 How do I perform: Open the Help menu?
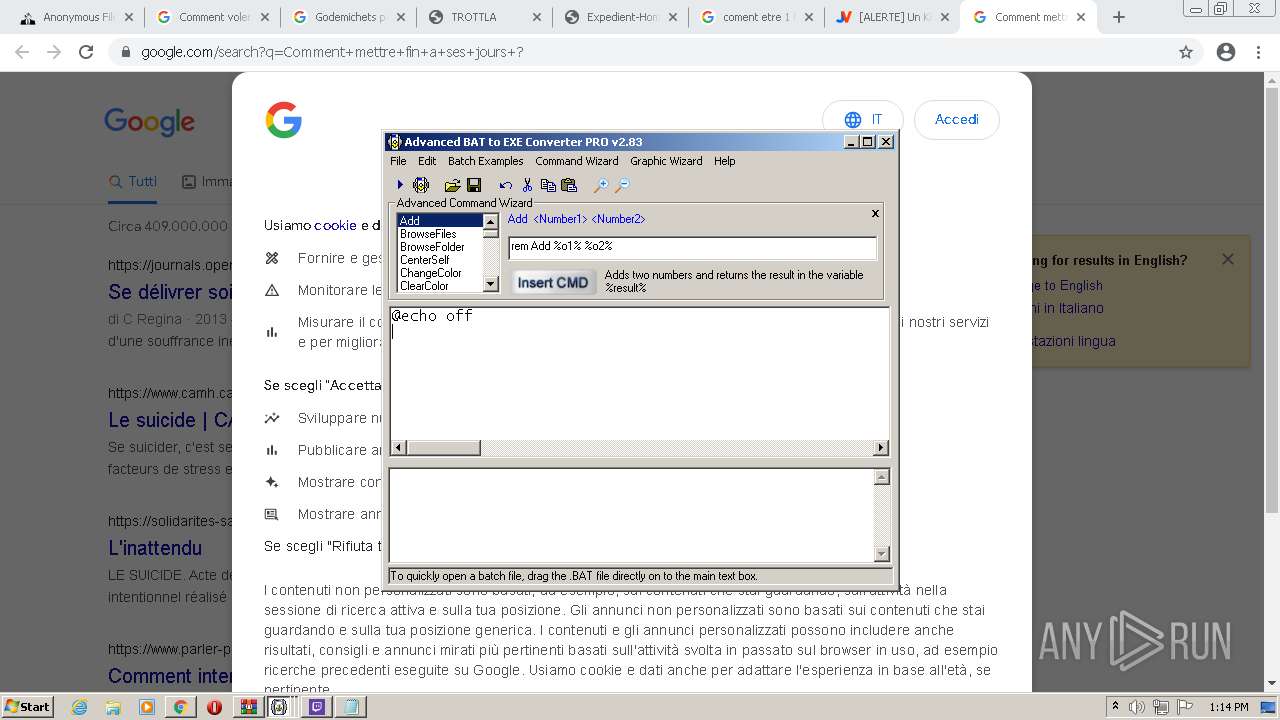coord(724,161)
